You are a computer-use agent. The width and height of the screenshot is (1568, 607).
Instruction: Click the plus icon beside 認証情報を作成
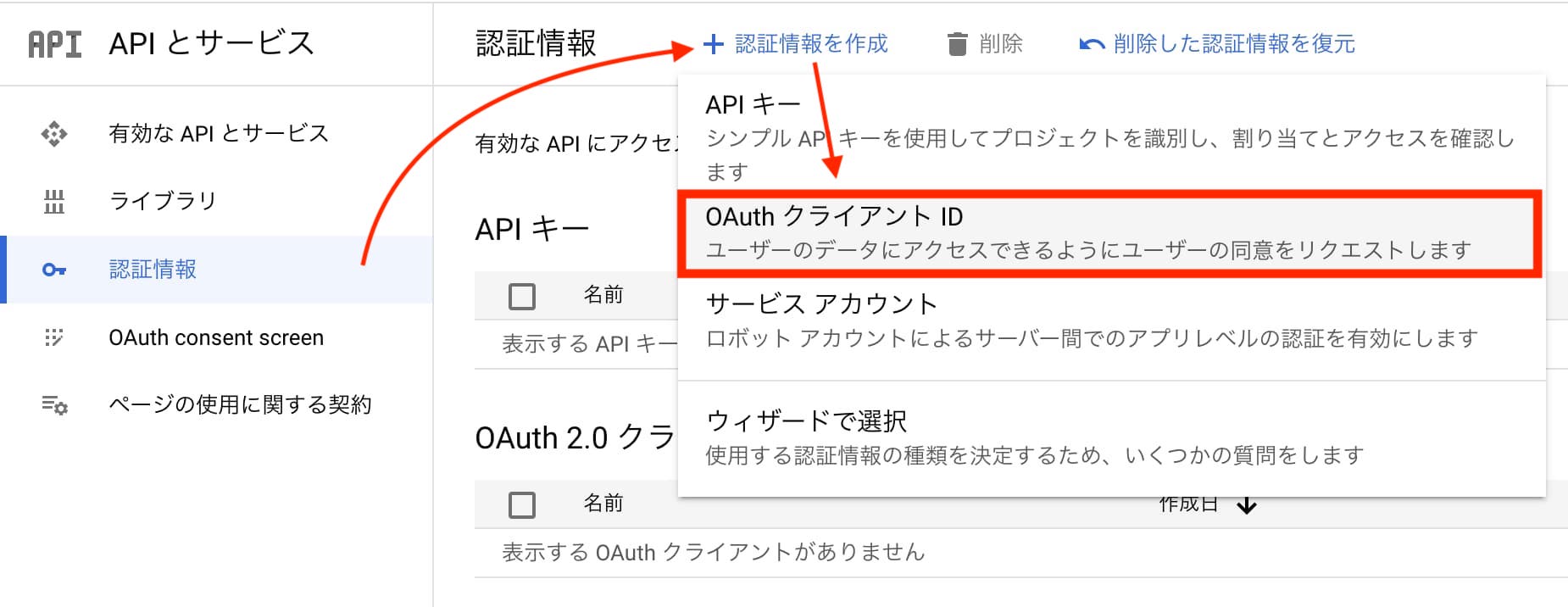point(714,44)
